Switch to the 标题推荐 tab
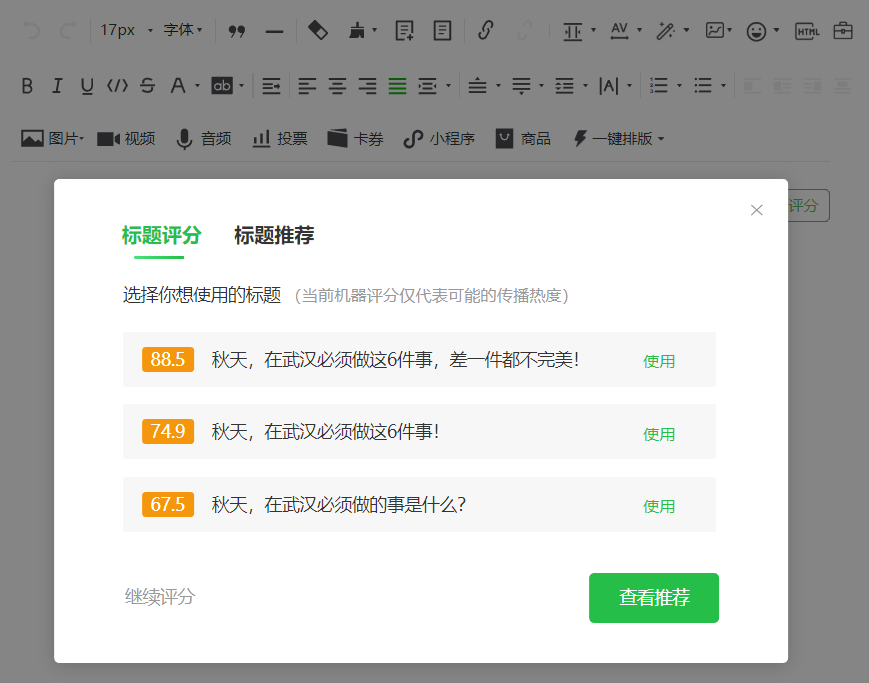 274,236
